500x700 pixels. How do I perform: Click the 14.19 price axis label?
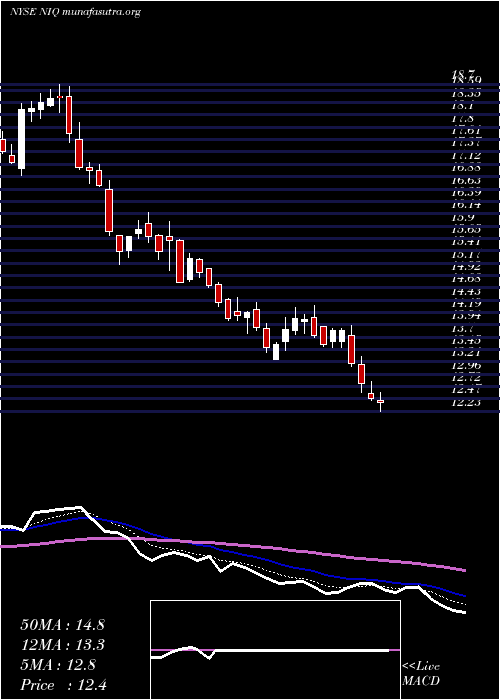click(466, 304)
